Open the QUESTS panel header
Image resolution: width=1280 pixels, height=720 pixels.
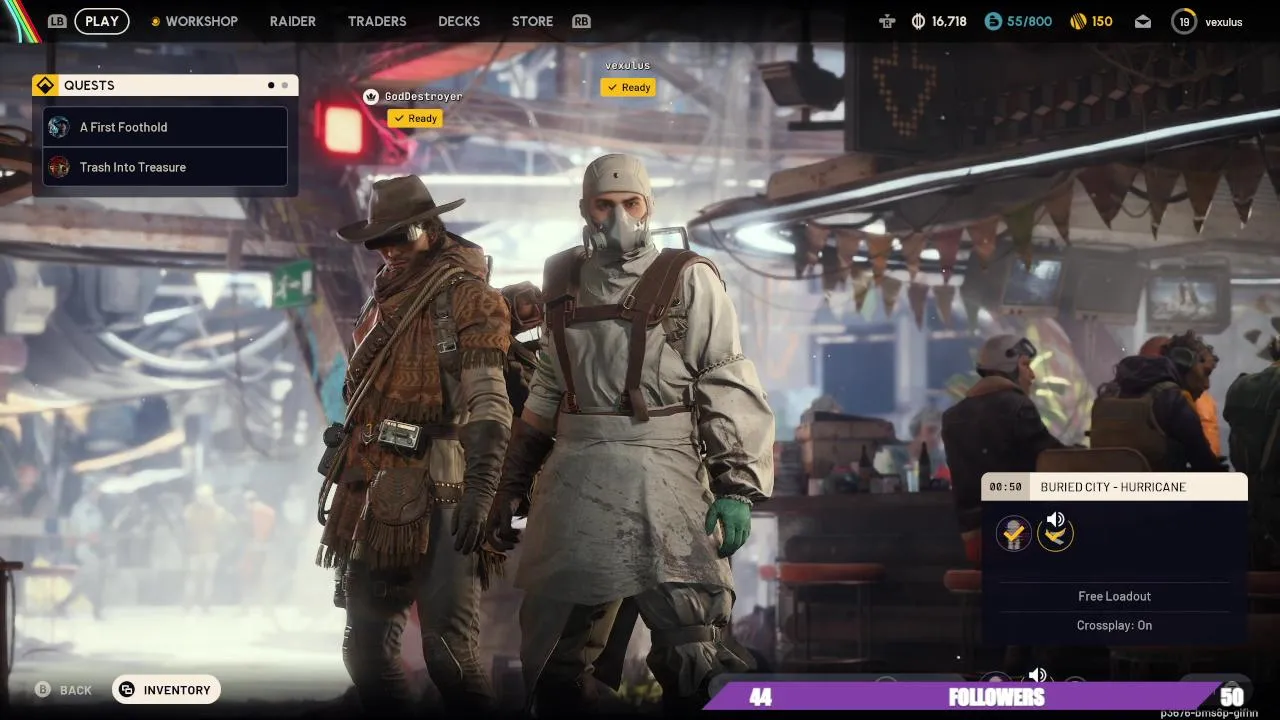click(165, 85)
